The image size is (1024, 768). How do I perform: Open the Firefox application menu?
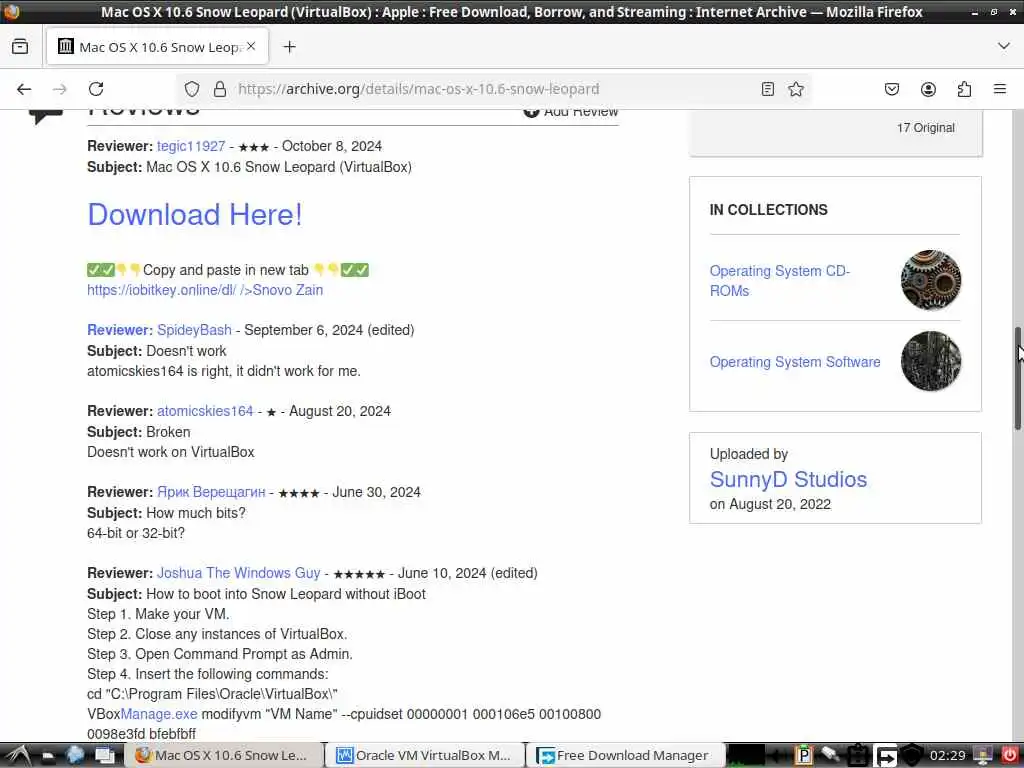point(1000,89)
